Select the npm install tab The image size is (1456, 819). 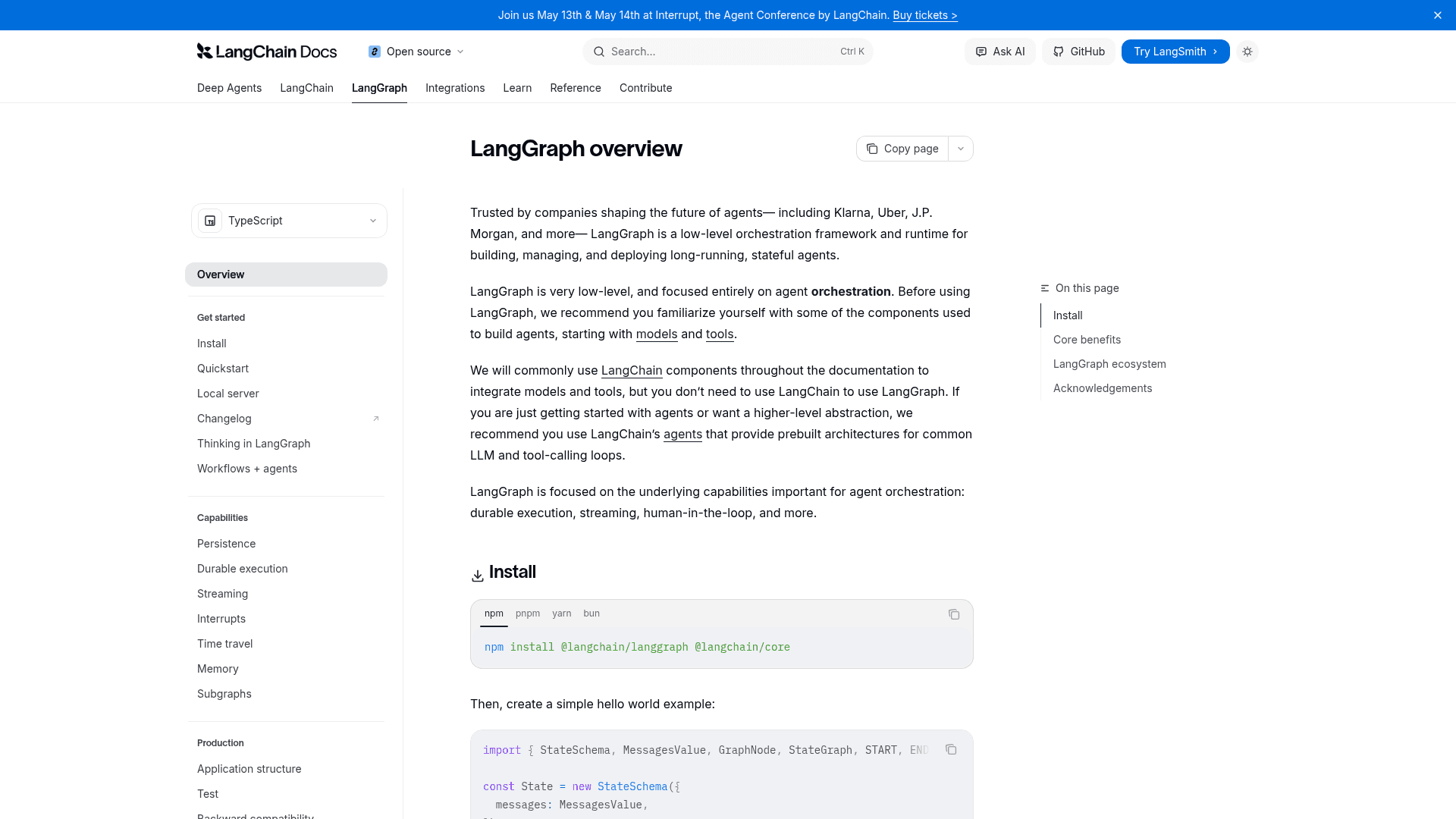tap(494, 613)
